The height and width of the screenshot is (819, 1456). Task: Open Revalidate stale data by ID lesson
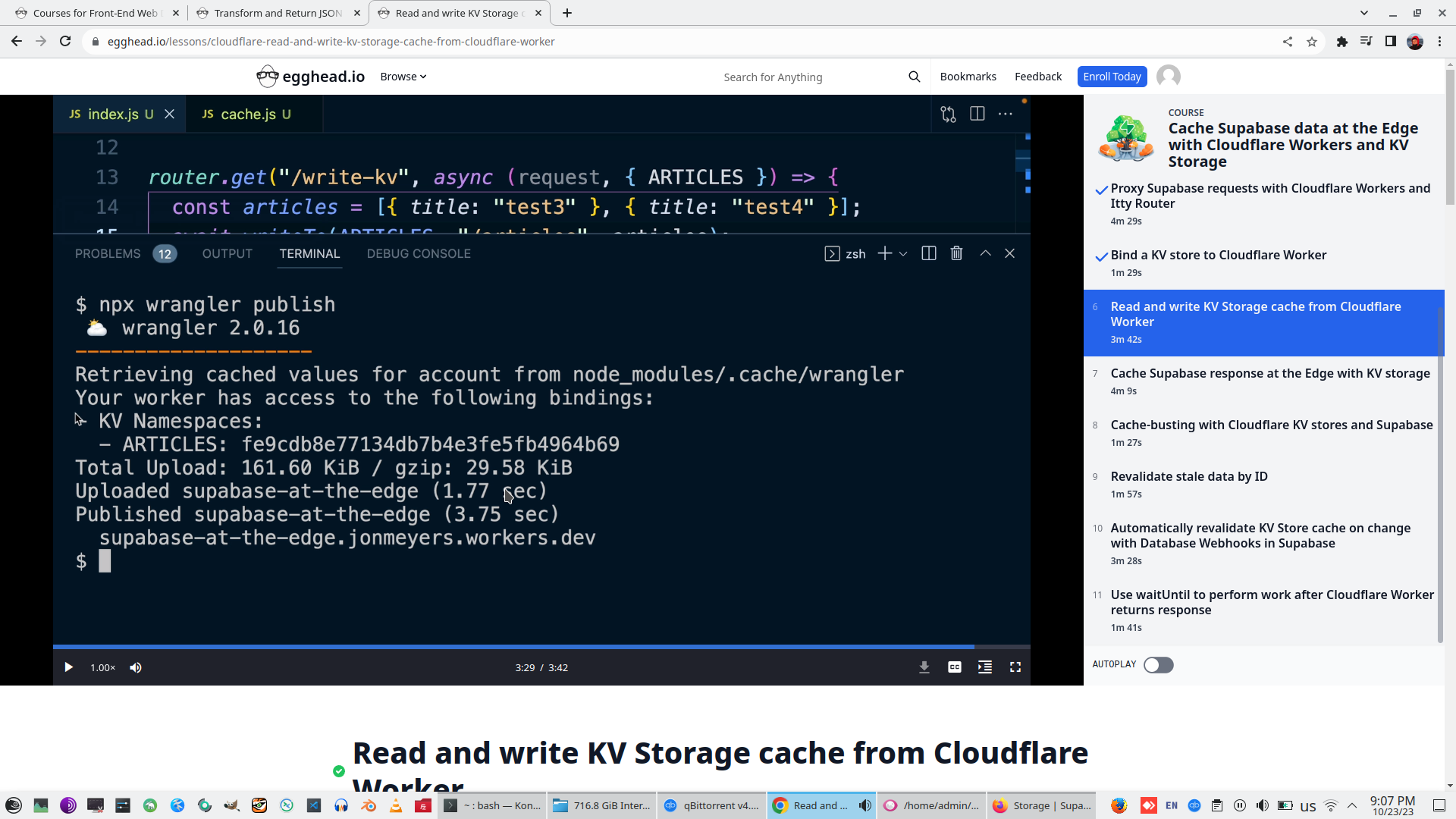[1188, 477]
